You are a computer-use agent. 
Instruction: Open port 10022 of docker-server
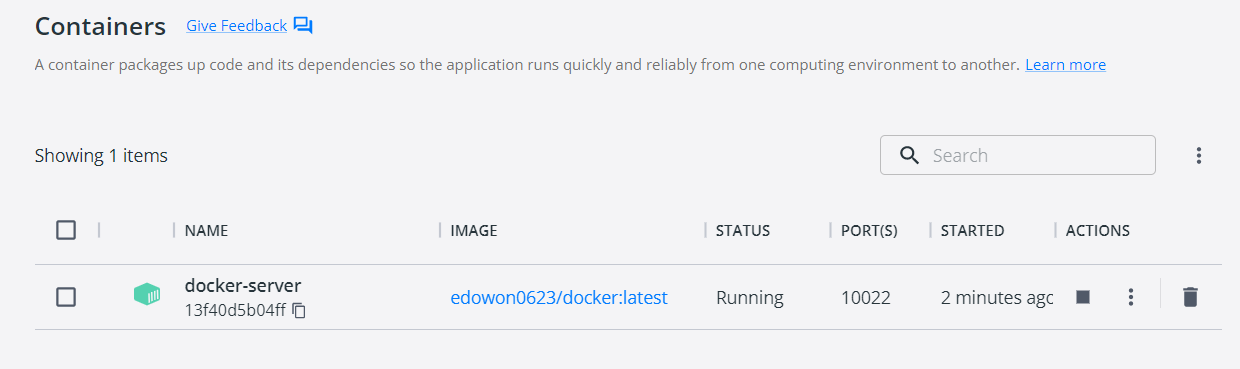866,297
